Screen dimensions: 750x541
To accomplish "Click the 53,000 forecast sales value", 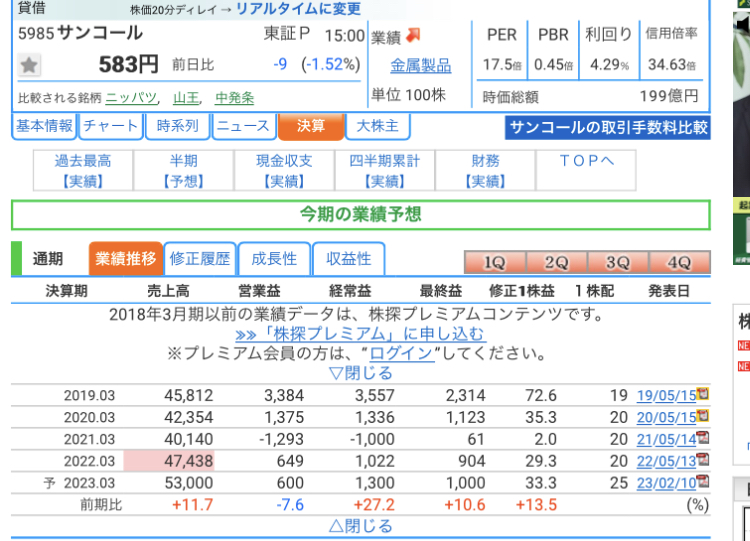I will pos(188,483).
